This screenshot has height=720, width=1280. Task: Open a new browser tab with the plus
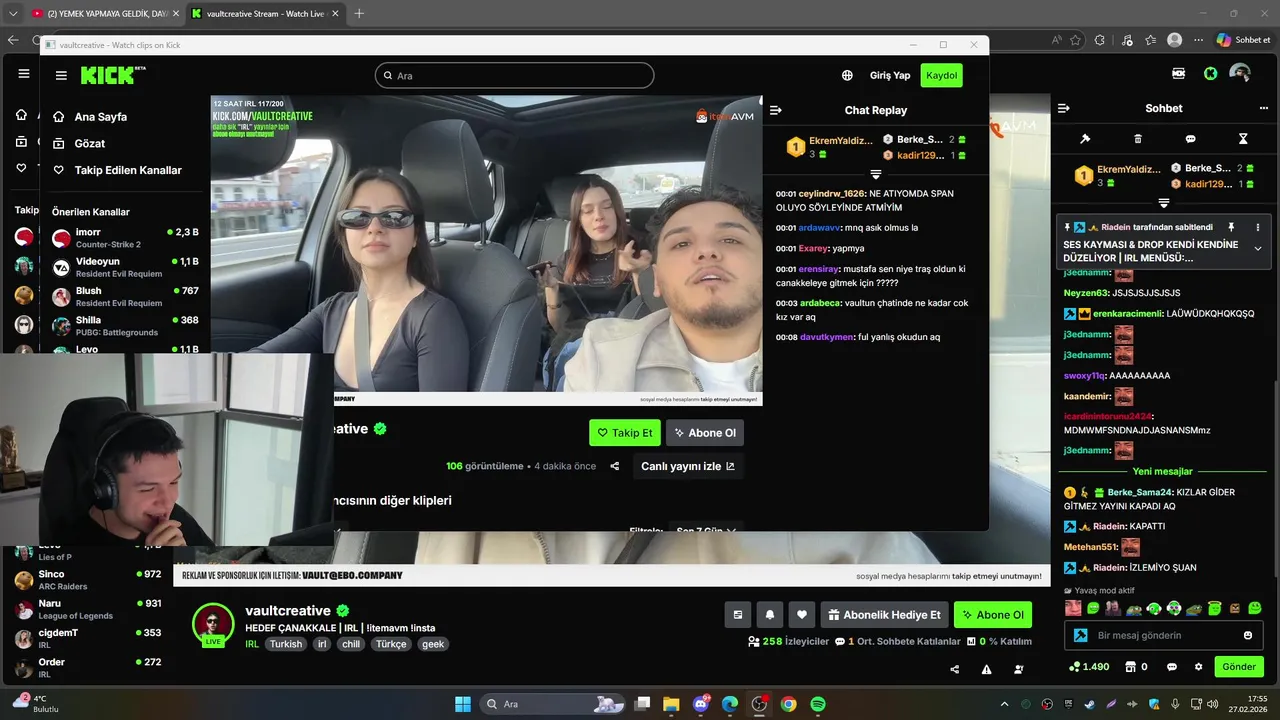(358, 13)
